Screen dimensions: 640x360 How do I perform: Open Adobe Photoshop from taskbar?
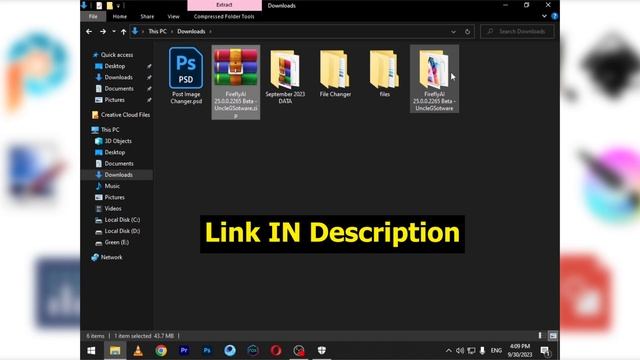[207, 351]
